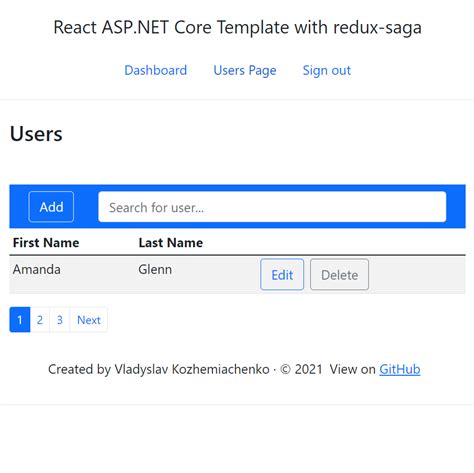Open the Dashboard navigation link
Viewport: 474px width, 473px height.
pyautogui.click(x=155, y=70)
